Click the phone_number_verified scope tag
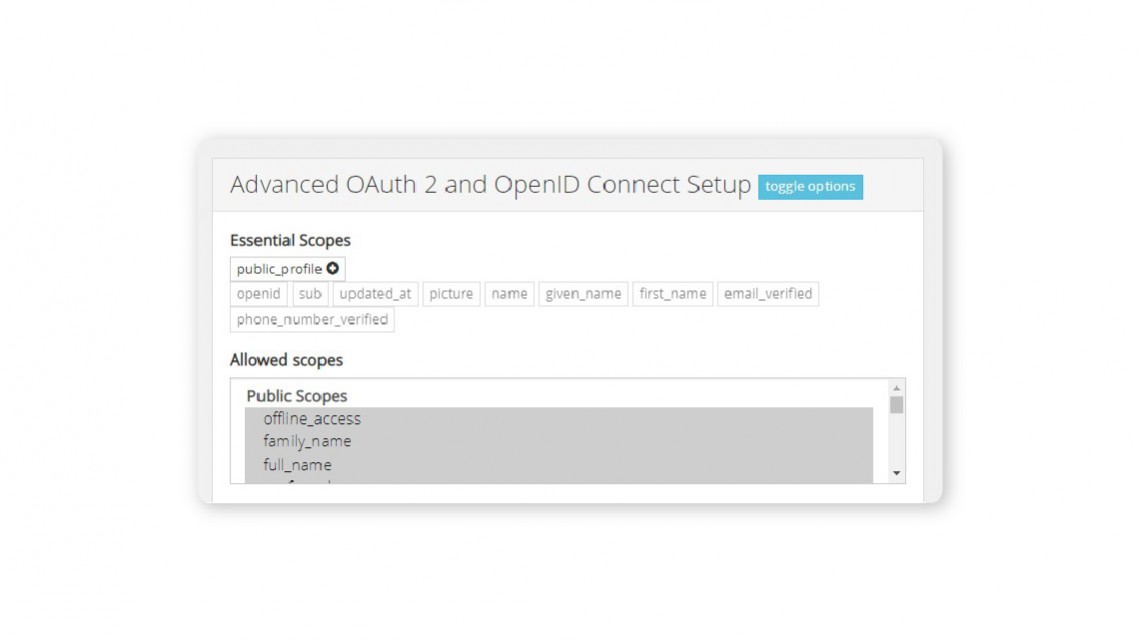Image resolution: width=1140 pixels, height=641 pixels. [312, 320]
